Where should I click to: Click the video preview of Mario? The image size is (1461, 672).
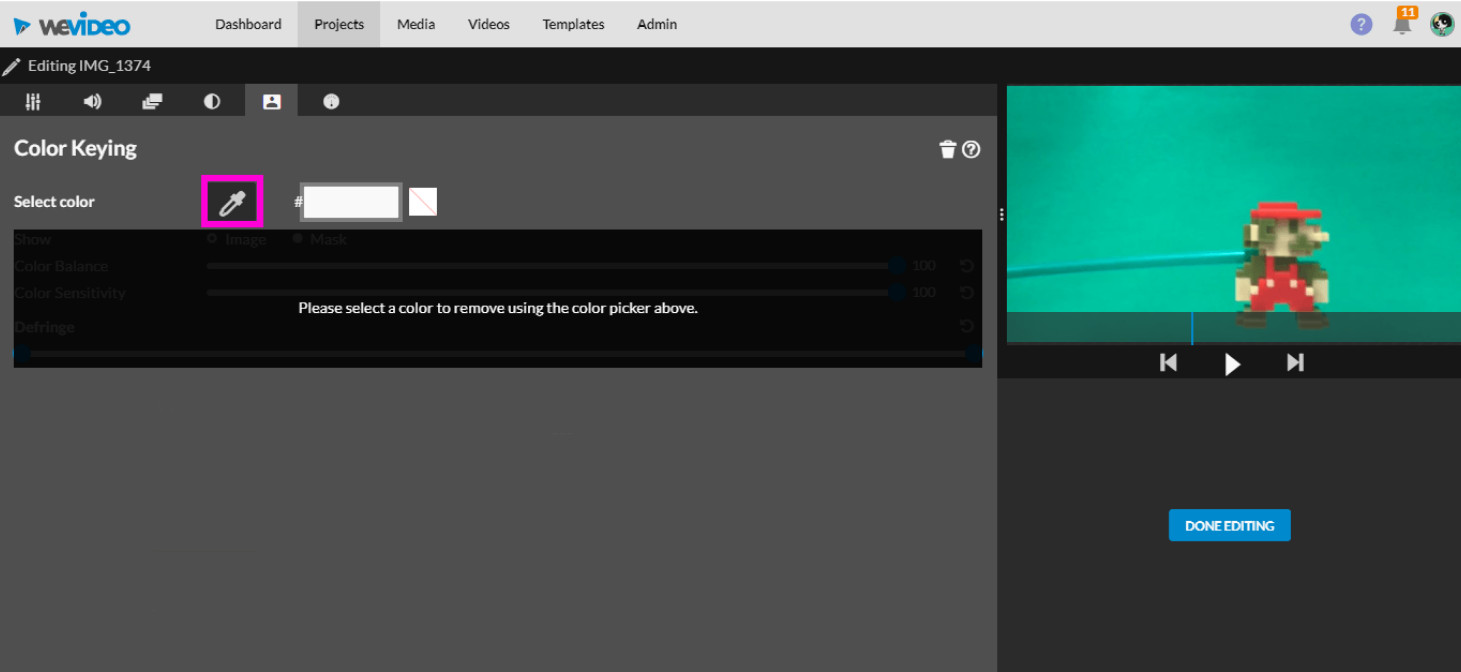click(1233, 214)
